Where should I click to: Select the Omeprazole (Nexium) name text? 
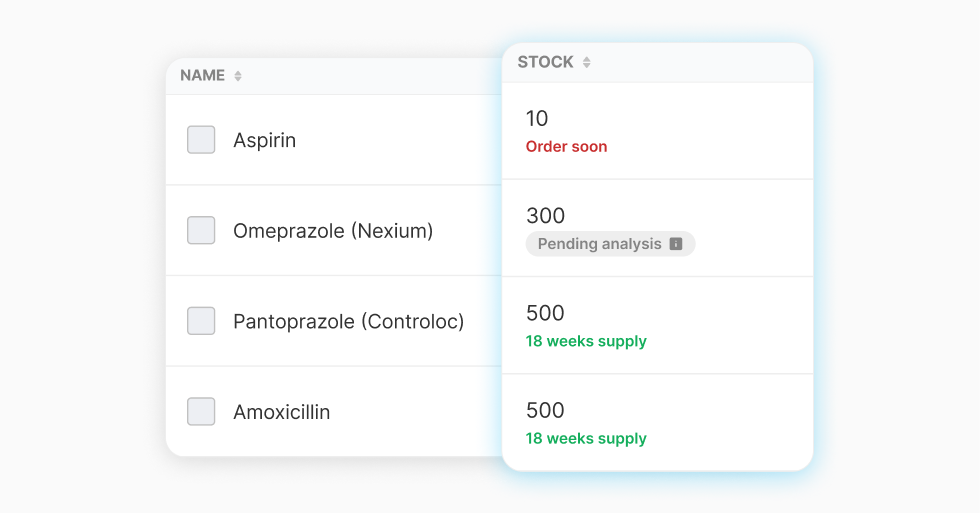[x=333, y=231]
